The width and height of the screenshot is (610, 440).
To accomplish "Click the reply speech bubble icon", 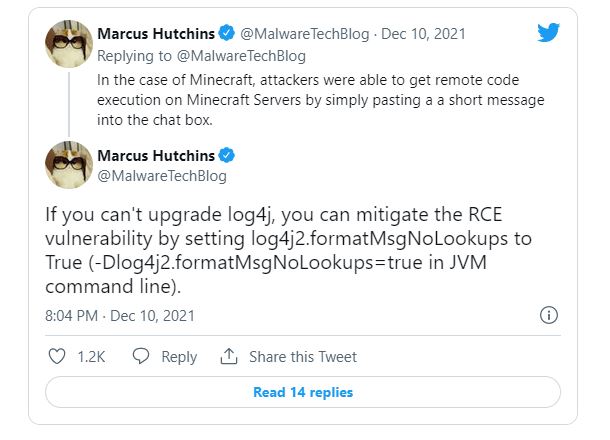I will click(141, 356).
